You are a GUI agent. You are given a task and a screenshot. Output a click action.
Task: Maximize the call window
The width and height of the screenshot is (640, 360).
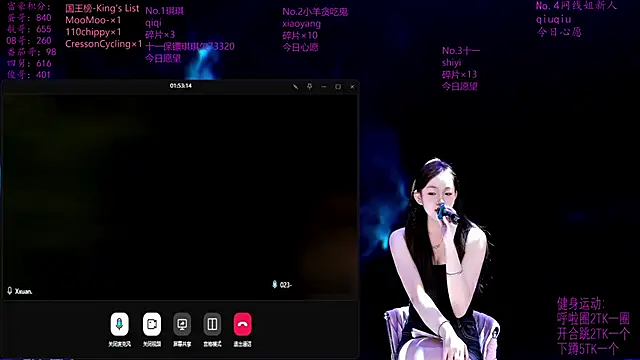(x=338, y=87)
